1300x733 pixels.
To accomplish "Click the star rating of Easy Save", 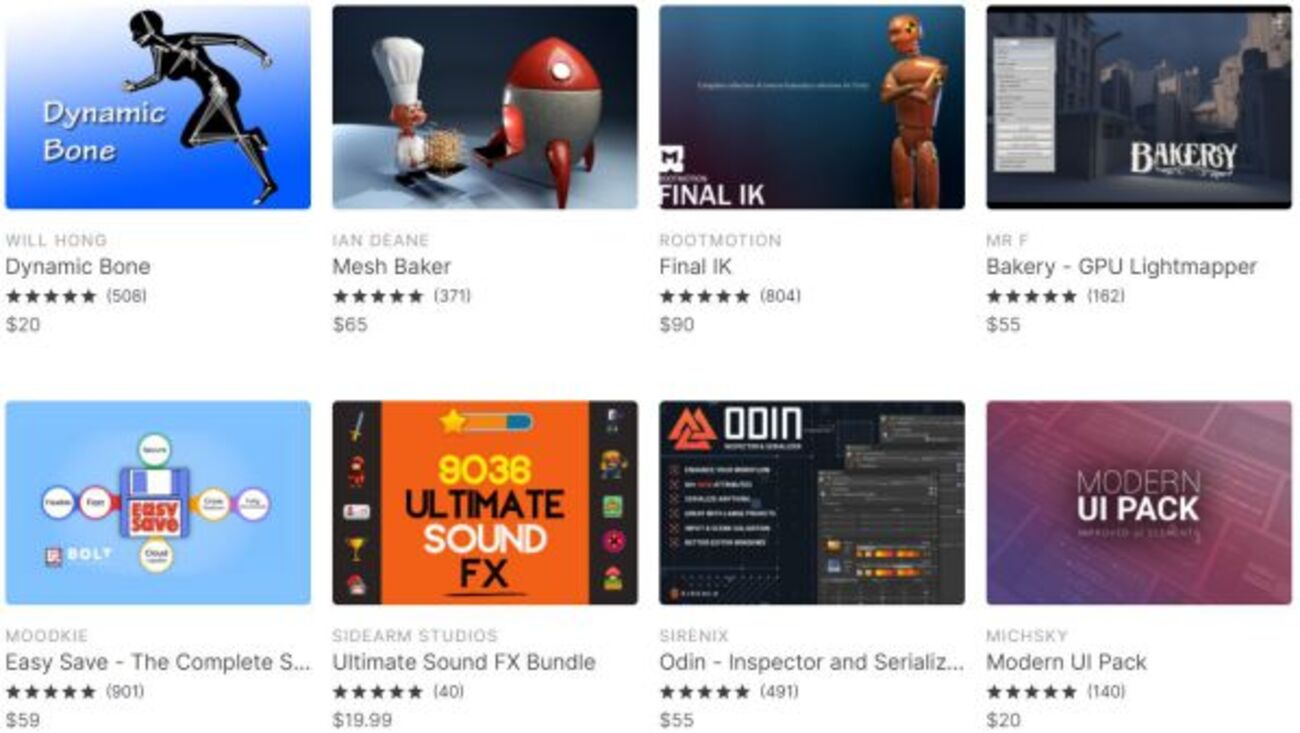I will [x=51, y=692].
